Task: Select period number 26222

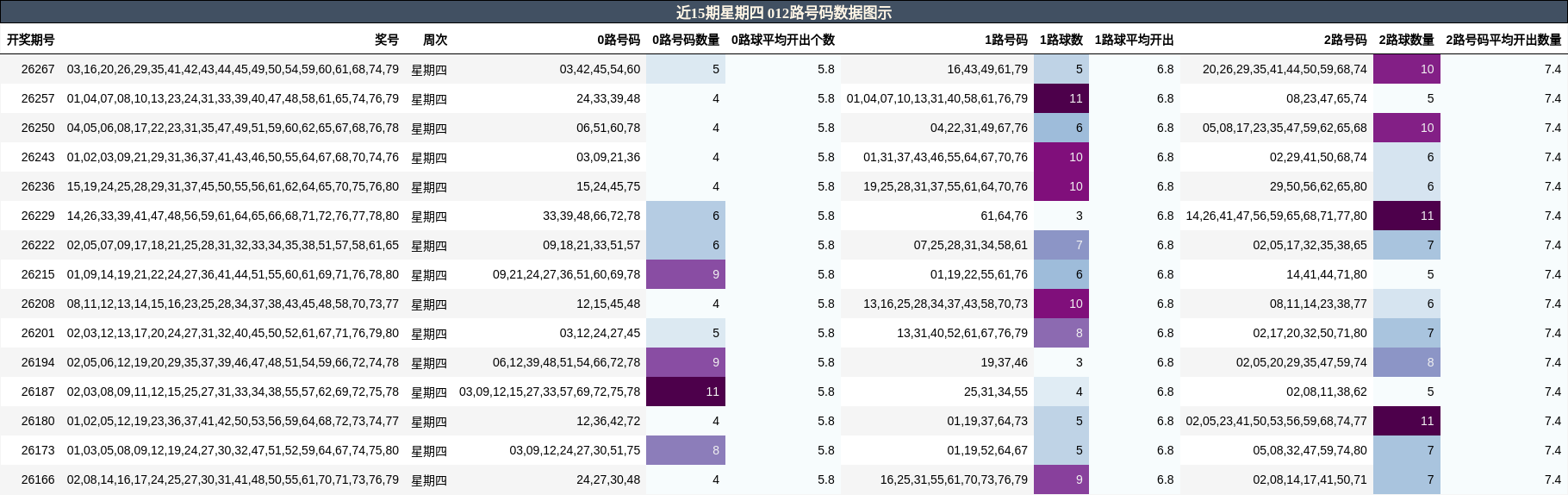Action: (x=38, y=245)
